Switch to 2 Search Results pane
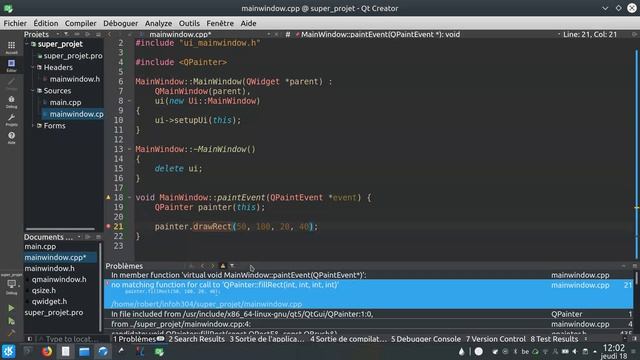640x360 pixels. click(196, 339)
